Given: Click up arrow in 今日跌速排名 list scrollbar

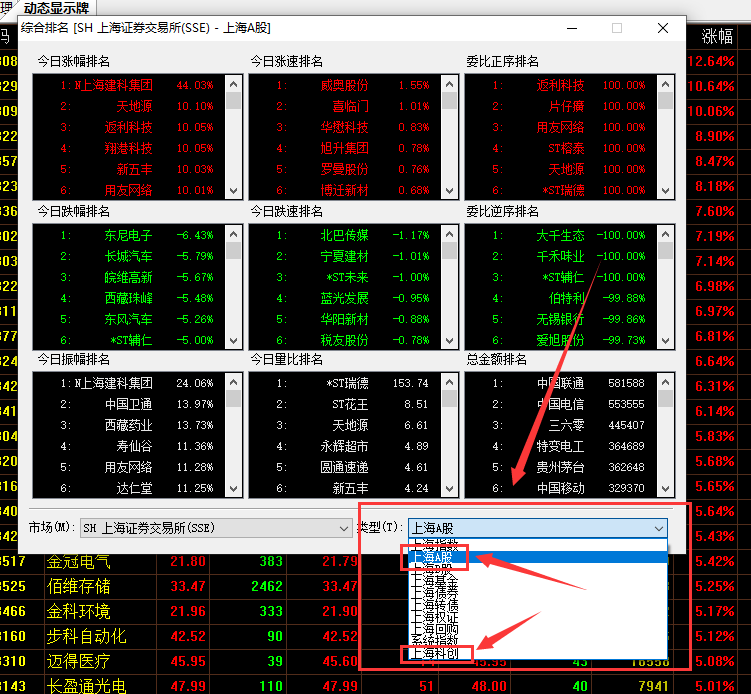Looking at the screenshot, I should pos(449,234).
